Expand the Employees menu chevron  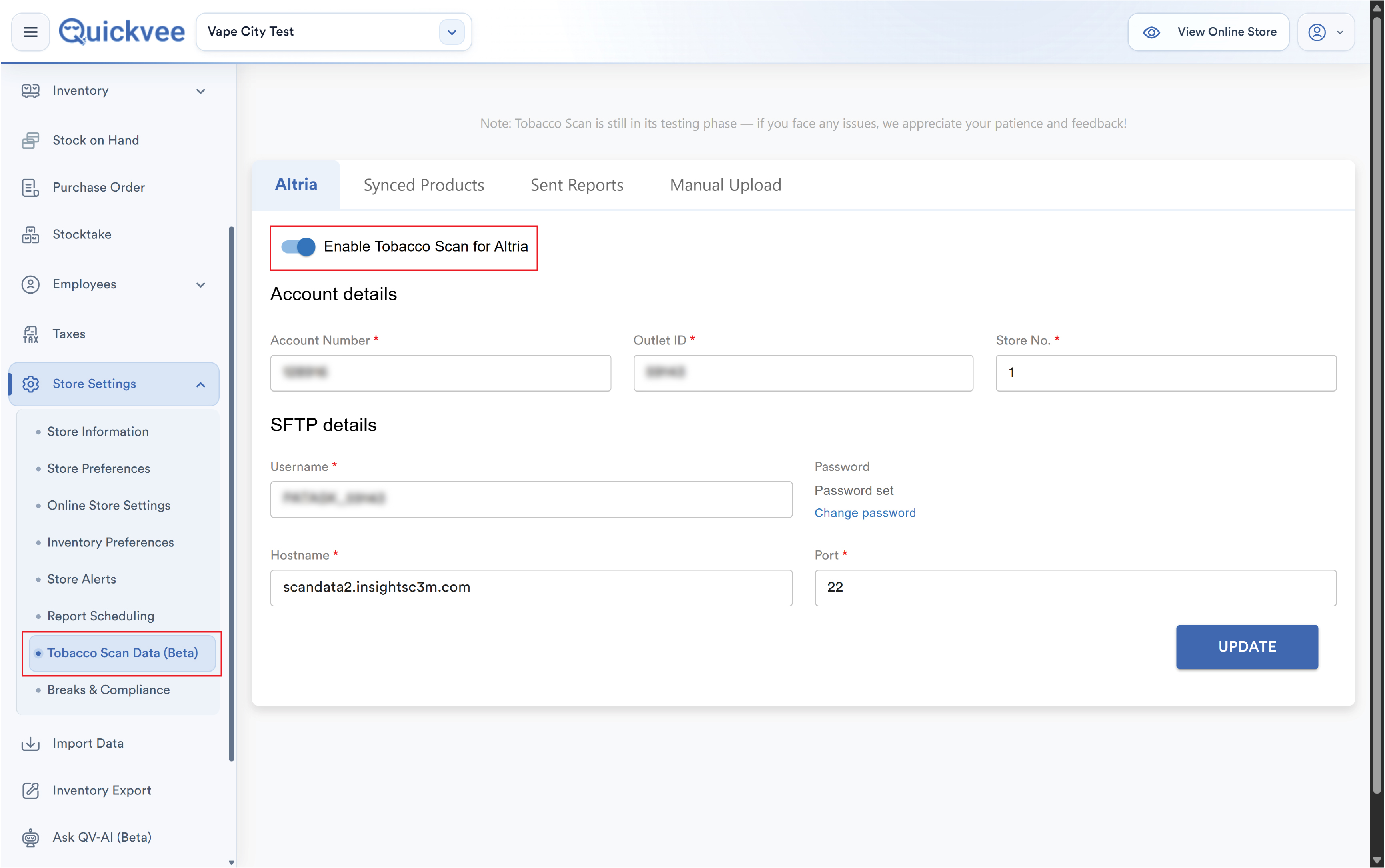click(x=200, y=285)
